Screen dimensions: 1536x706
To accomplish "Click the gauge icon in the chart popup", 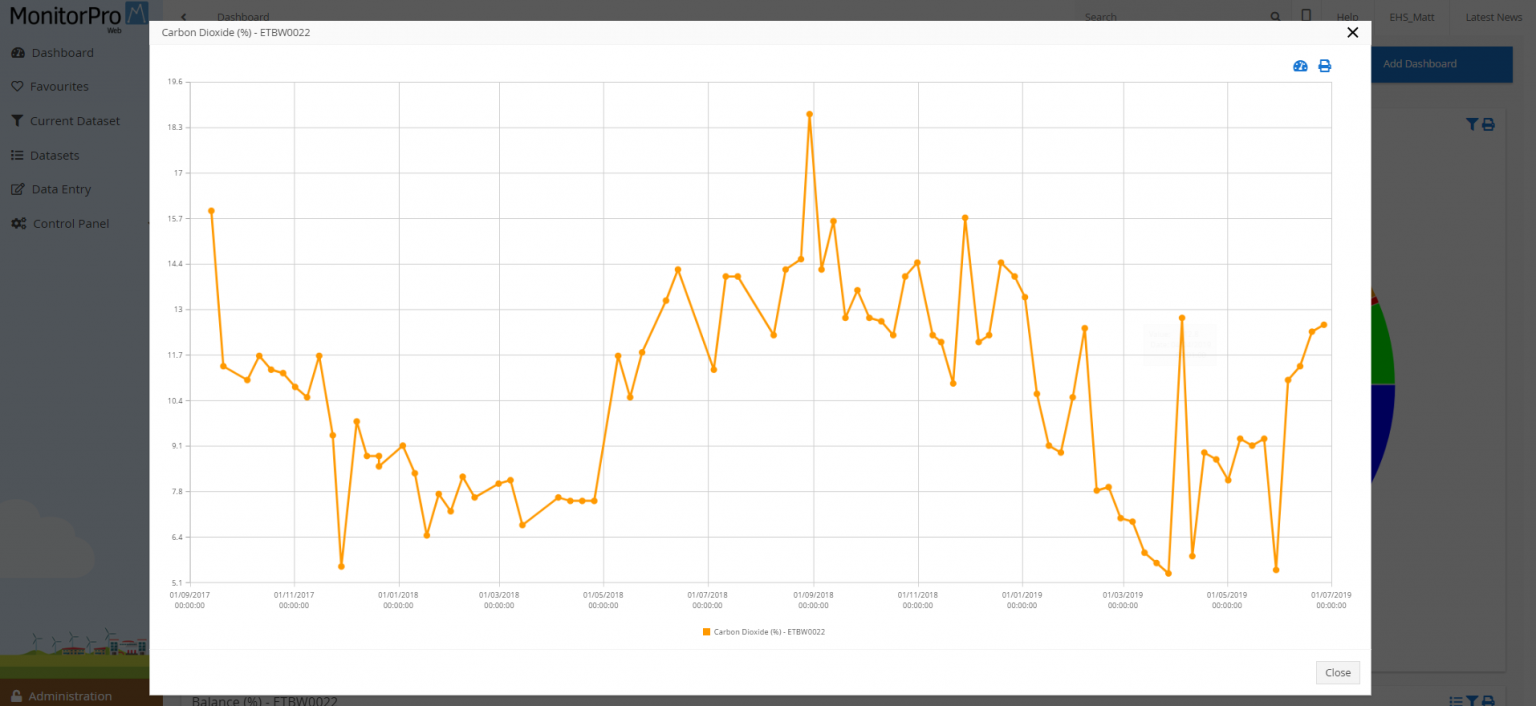I will [x=1300, y=65].
